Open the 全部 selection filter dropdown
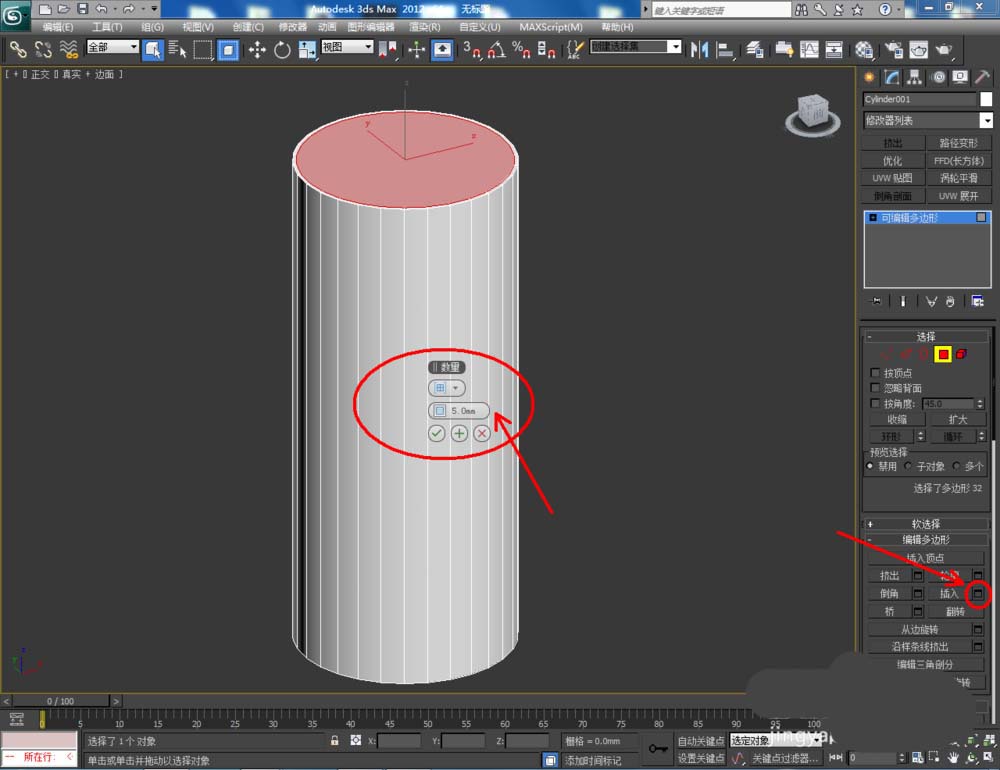Screen dimensions: 1000x770 [113, 47]
